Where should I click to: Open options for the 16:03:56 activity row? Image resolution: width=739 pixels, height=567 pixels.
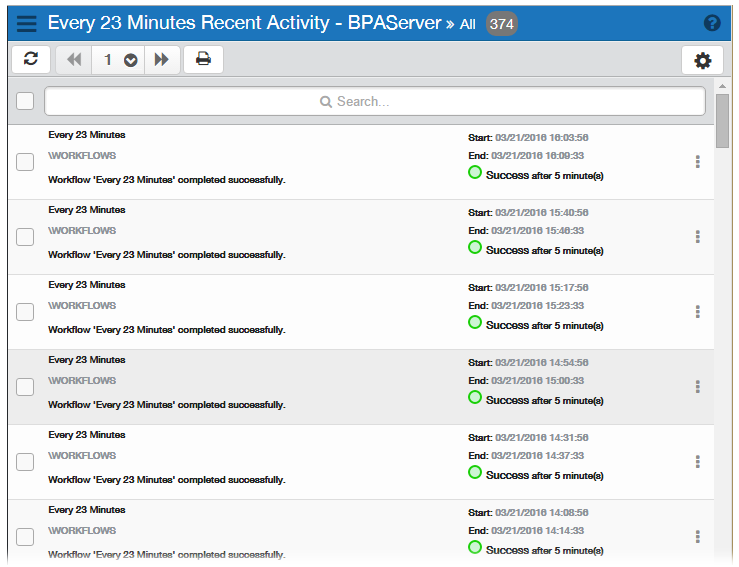(697, 162)
